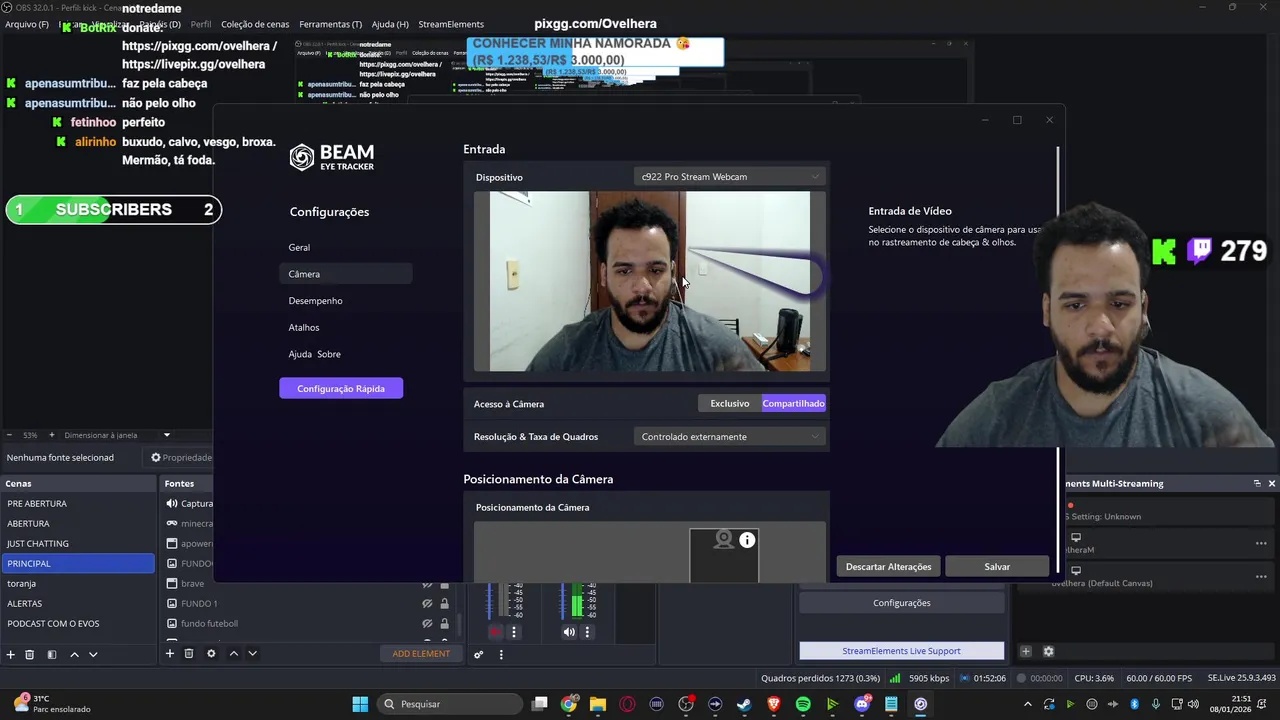
Task: Open Coleção de cenas menu
Action: [x=254, y=24]
